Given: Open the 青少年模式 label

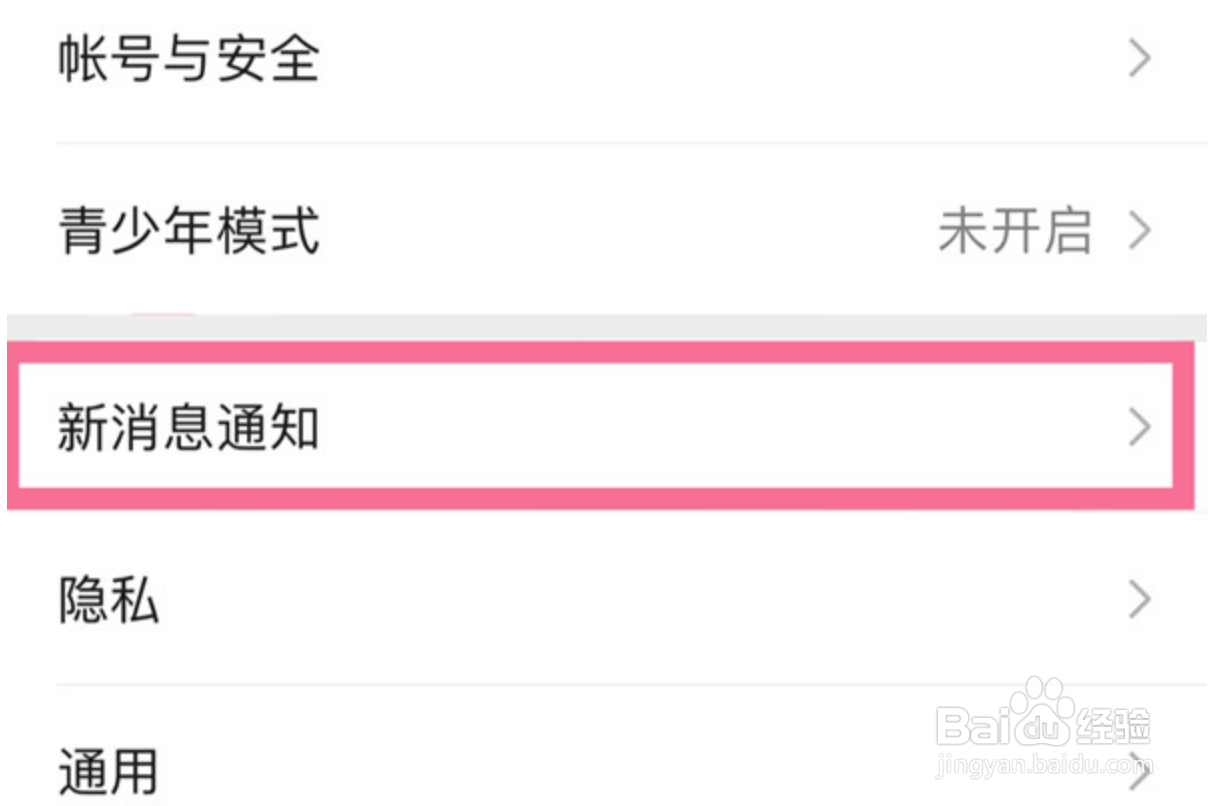Looking at the screenshot, I should pyautogui.click(x=188, y=232).
